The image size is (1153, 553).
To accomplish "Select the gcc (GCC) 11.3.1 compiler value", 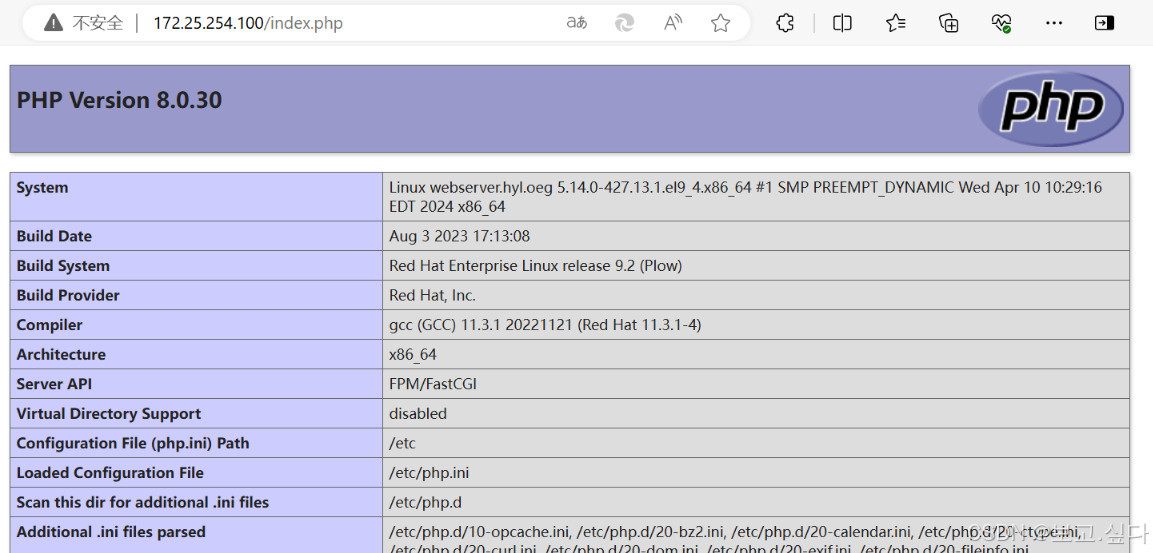I will click(x=545, y=324).
